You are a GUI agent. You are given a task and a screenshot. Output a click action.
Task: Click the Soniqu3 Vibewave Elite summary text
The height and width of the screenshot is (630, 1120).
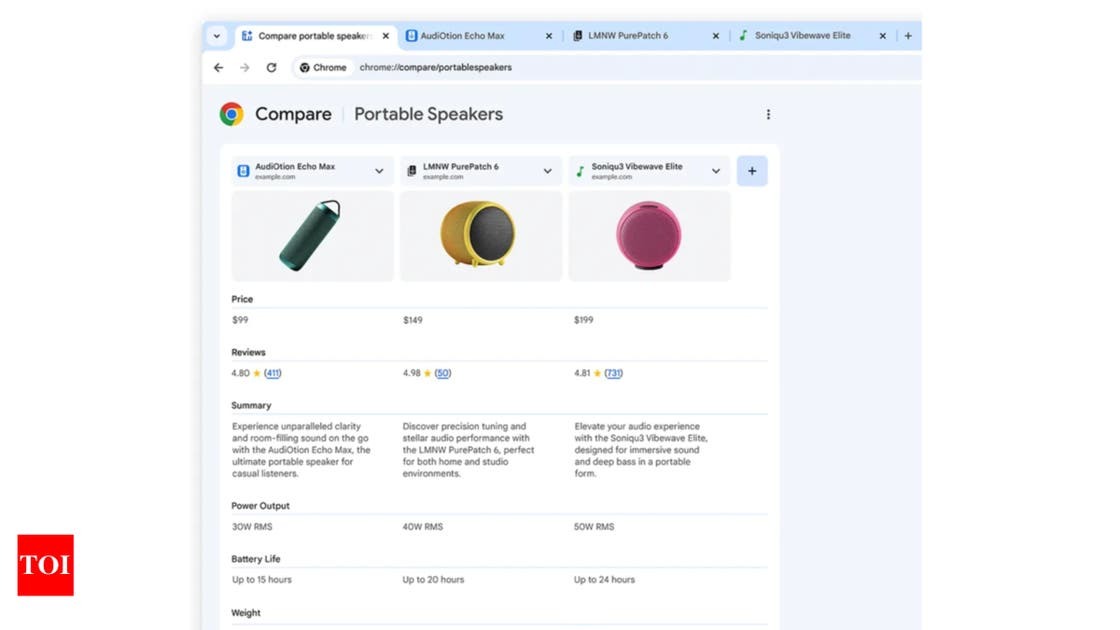click(x=641, y=450)
